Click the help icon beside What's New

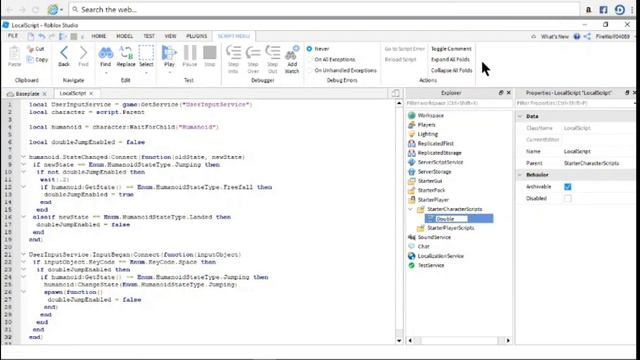point(577,36)
